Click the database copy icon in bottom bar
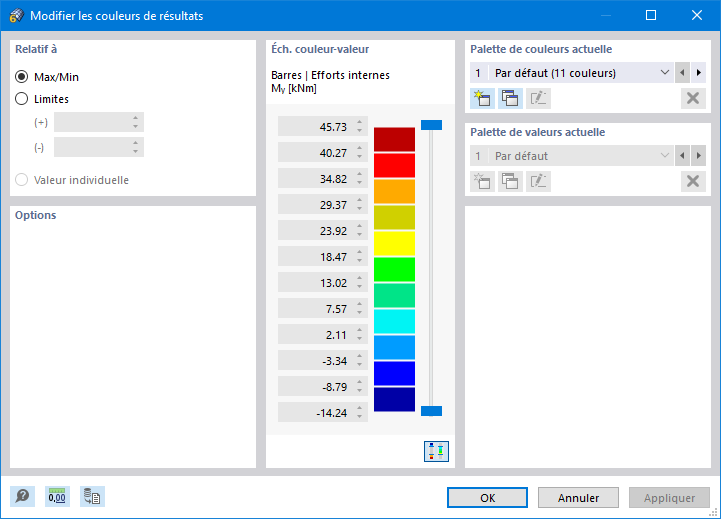Viewport: 721px width, 519px height. click(x=92, y=496)
